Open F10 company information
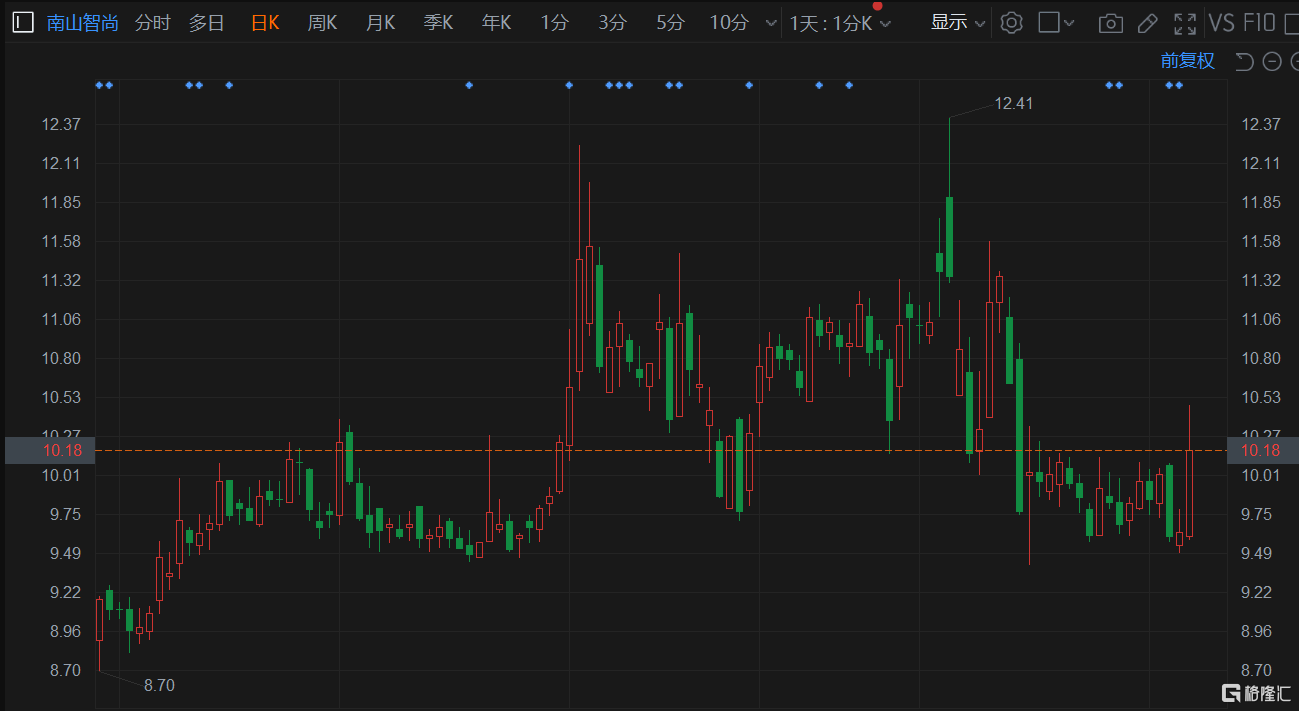 1261,23
